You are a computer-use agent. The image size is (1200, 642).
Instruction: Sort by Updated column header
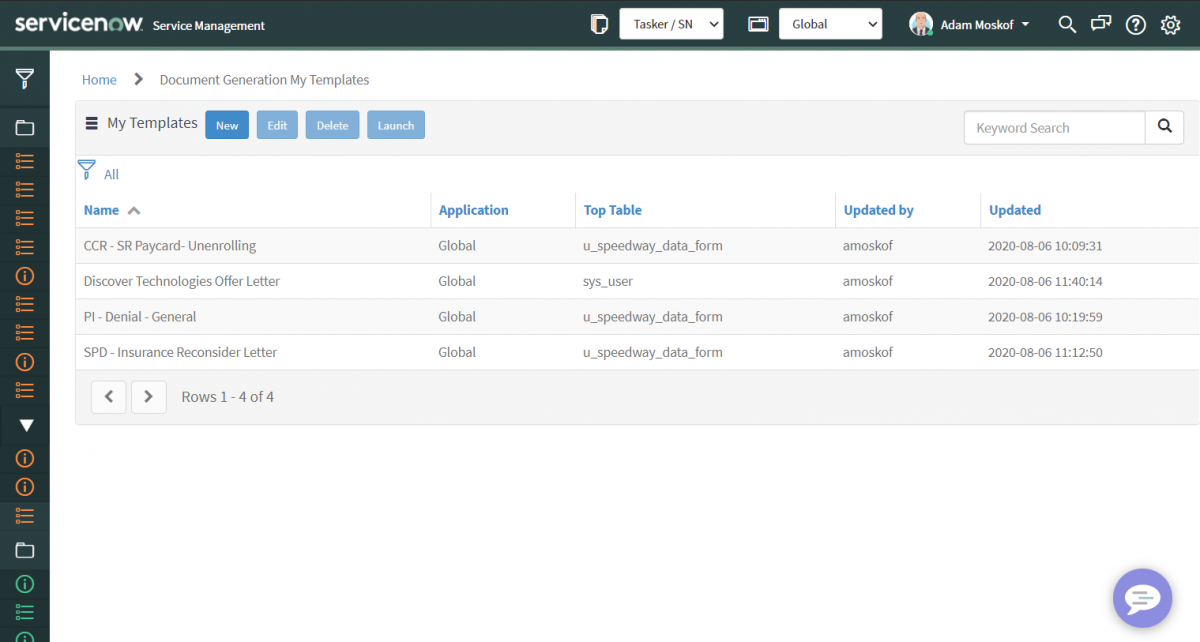(1015, 210)
